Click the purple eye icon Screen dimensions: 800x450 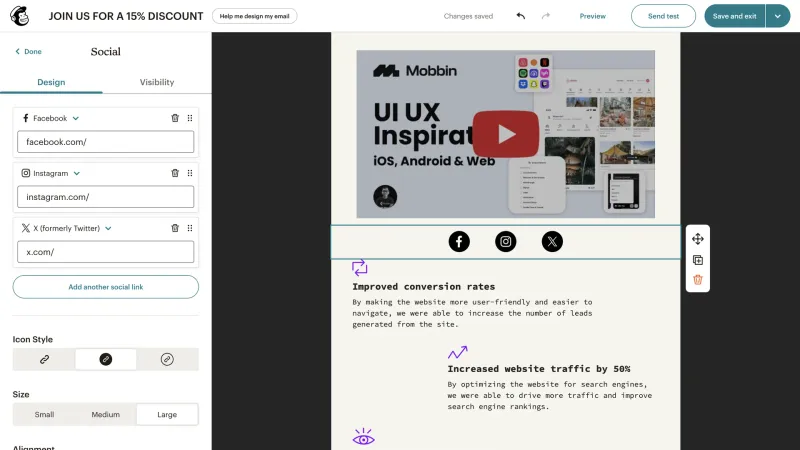coord(364,437)
